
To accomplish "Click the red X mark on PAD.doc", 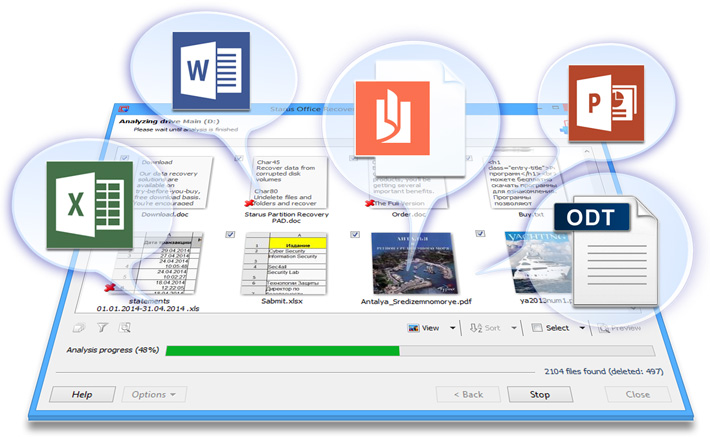I will 249,203.
